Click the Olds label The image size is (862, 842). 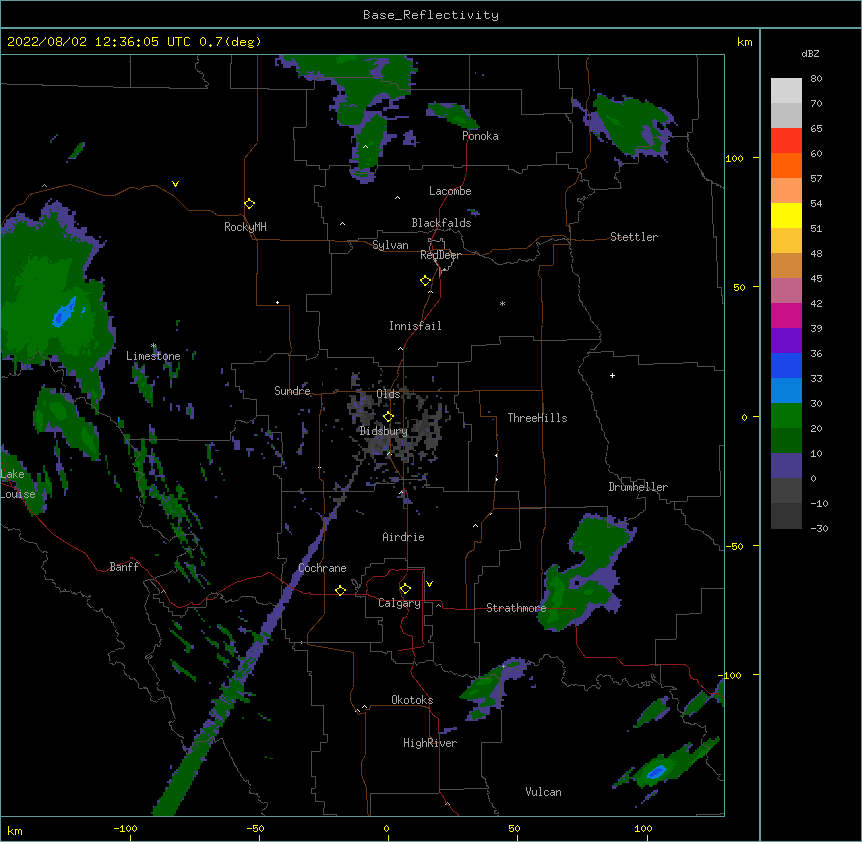coord(388,394)
